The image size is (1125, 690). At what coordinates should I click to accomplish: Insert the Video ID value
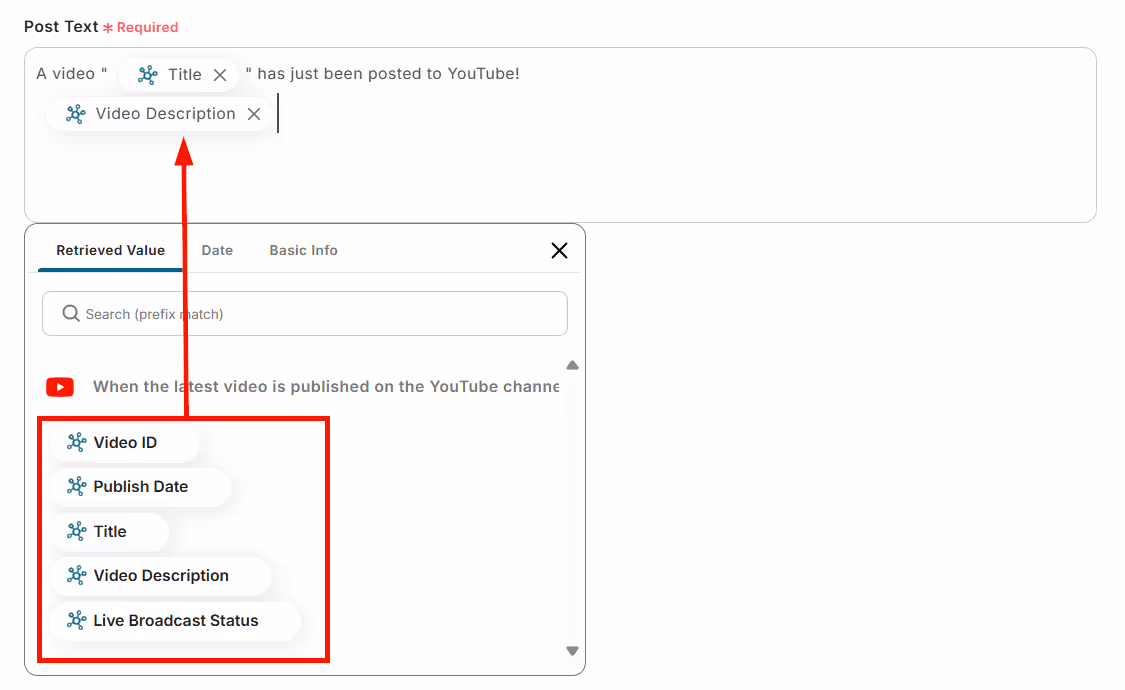pyautogui.click(x=124, y=443)
